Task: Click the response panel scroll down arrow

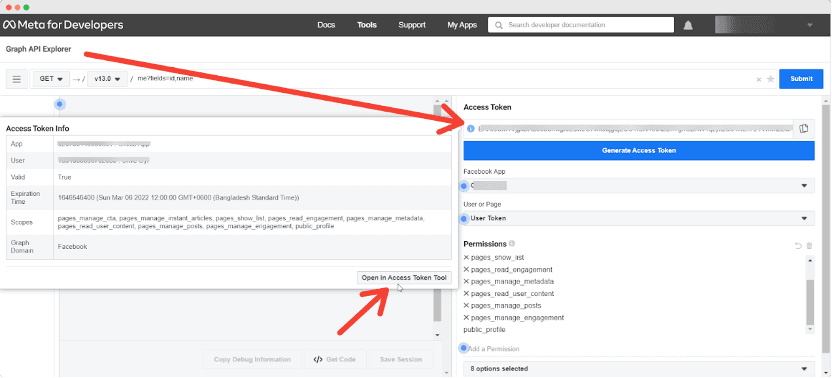Action: pyautogui.click(x=437, y=335)
